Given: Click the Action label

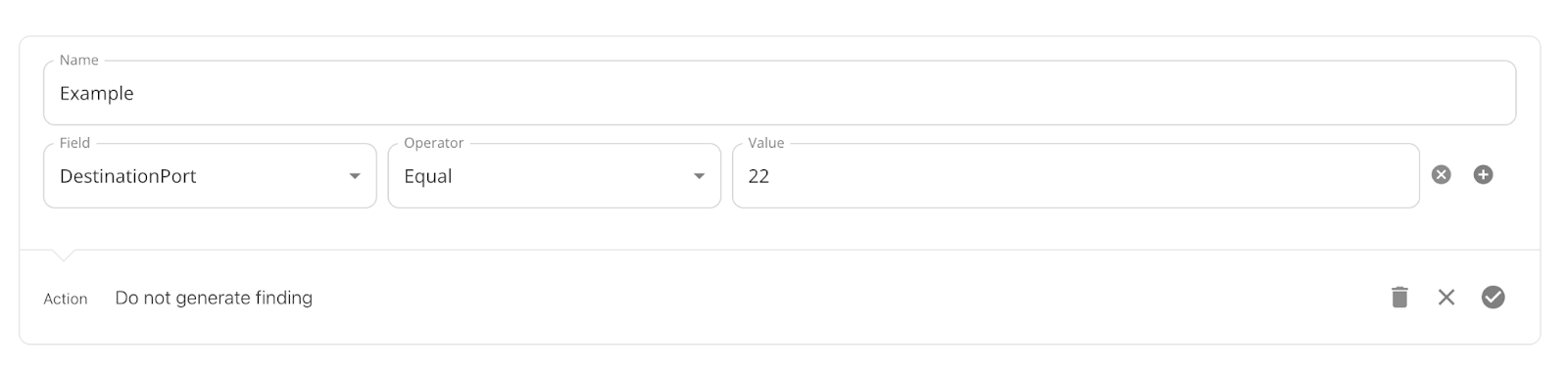Looking at the screenshot, I should click(x=66, y=300).
